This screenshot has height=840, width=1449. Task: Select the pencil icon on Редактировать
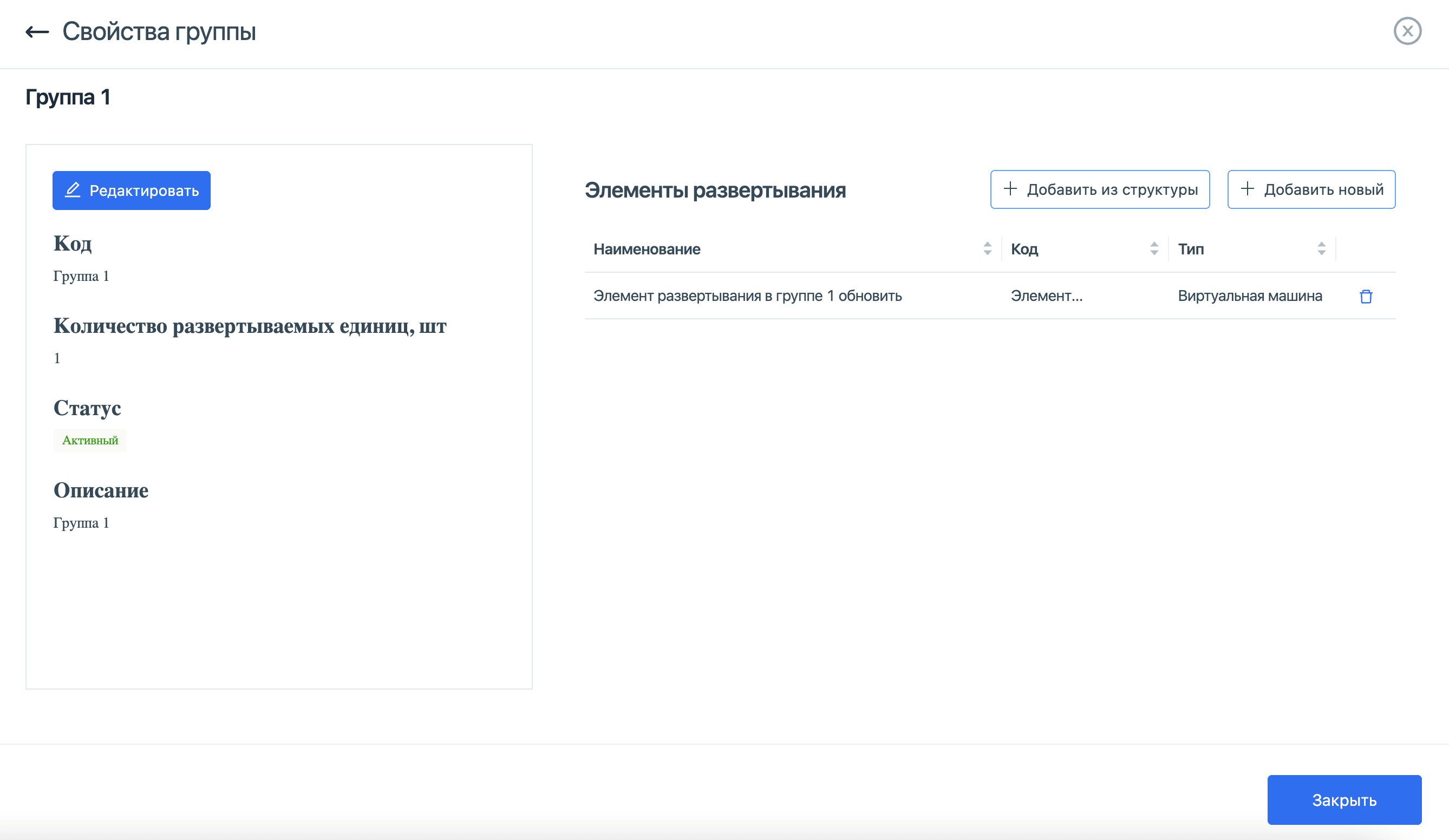[x=72, y=190]
